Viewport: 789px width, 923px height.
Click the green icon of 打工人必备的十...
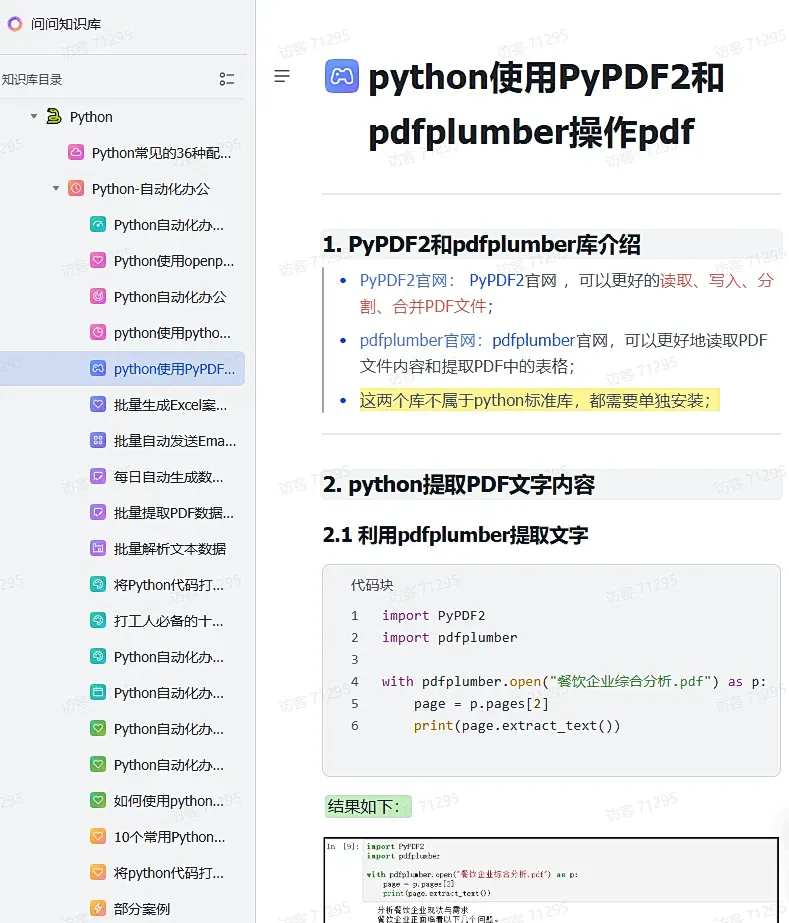pyautogui.click(x=98, y=620)
